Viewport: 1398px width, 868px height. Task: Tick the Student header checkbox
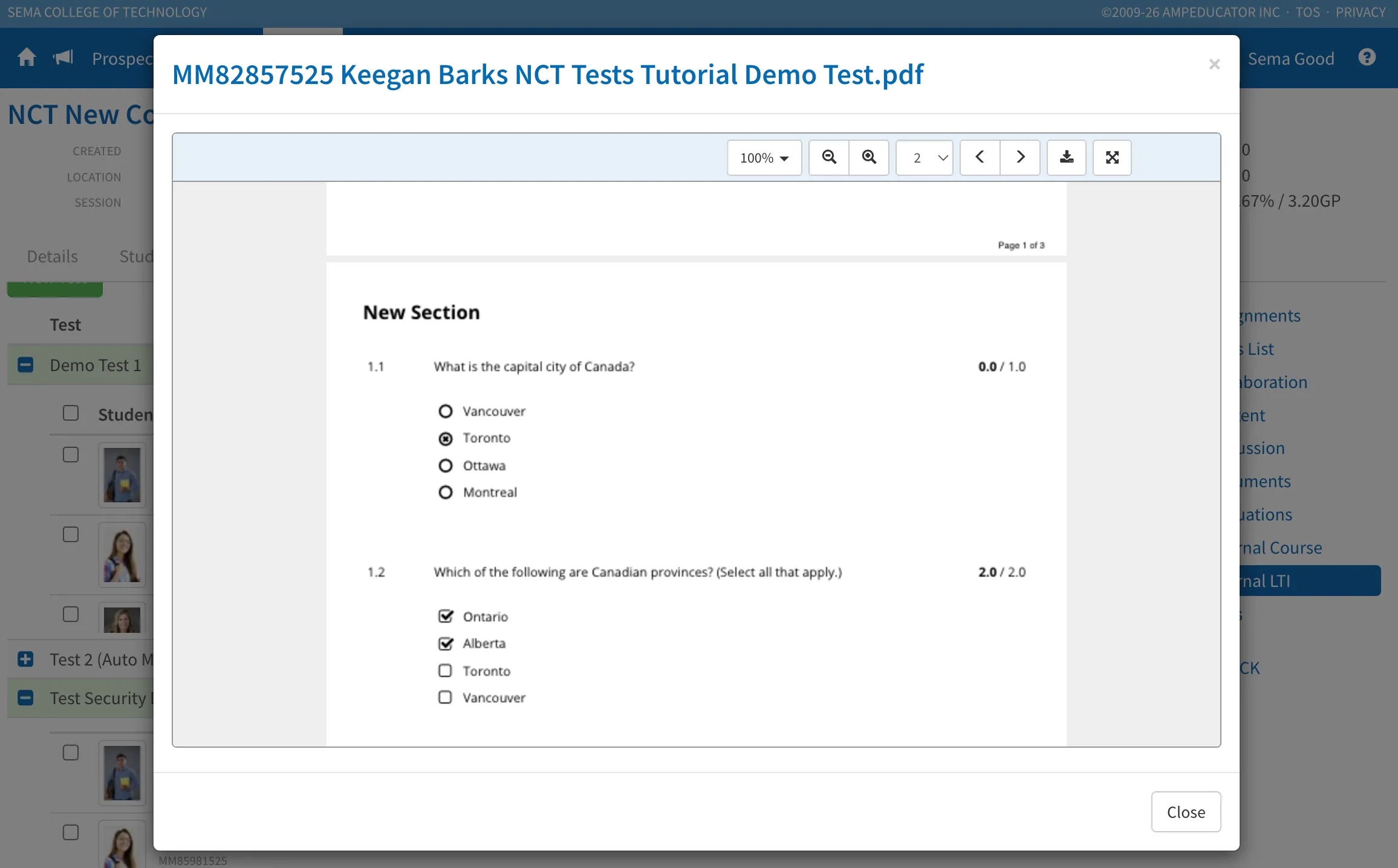click(x=71, y=413)
